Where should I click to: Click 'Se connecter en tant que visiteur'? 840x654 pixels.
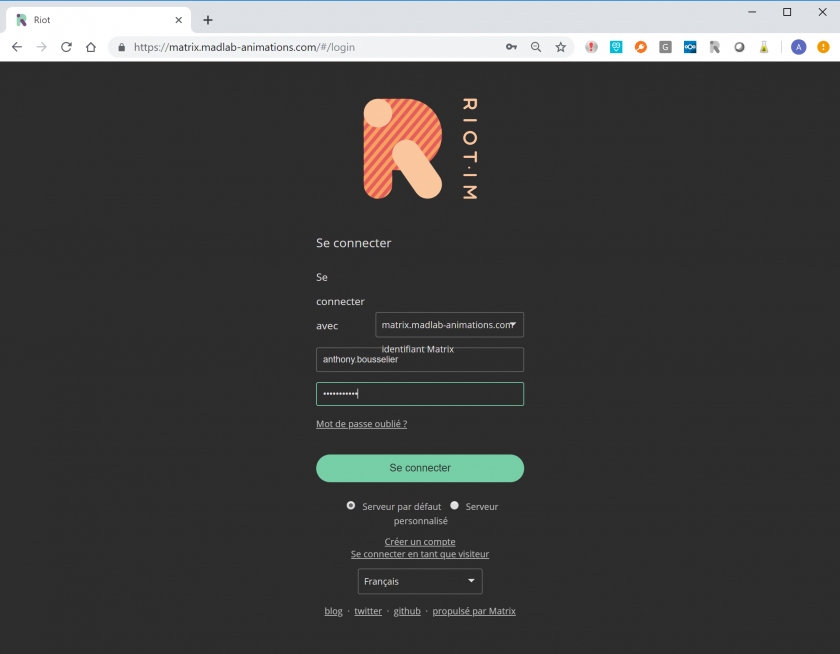[420, 554]
